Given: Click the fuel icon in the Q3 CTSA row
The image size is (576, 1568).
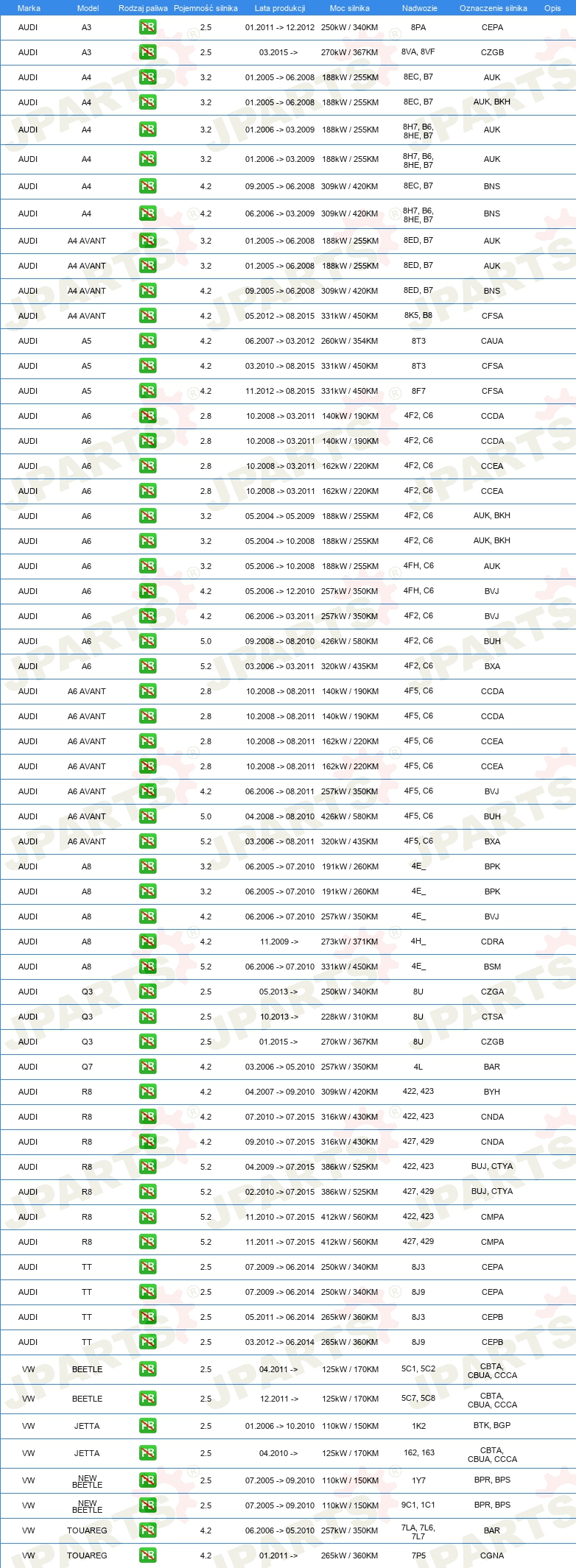Looking at the screenshot, I should [x=147, y=1017].
